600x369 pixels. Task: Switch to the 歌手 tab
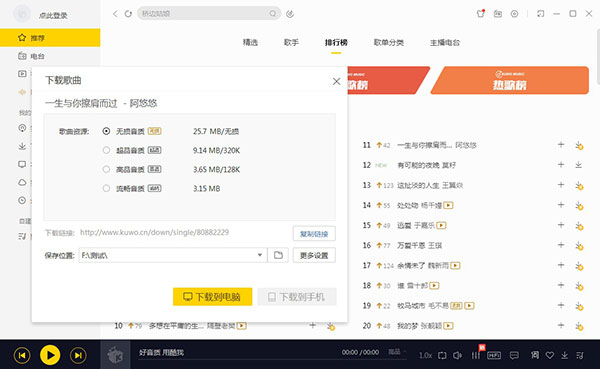pos(291,42)
